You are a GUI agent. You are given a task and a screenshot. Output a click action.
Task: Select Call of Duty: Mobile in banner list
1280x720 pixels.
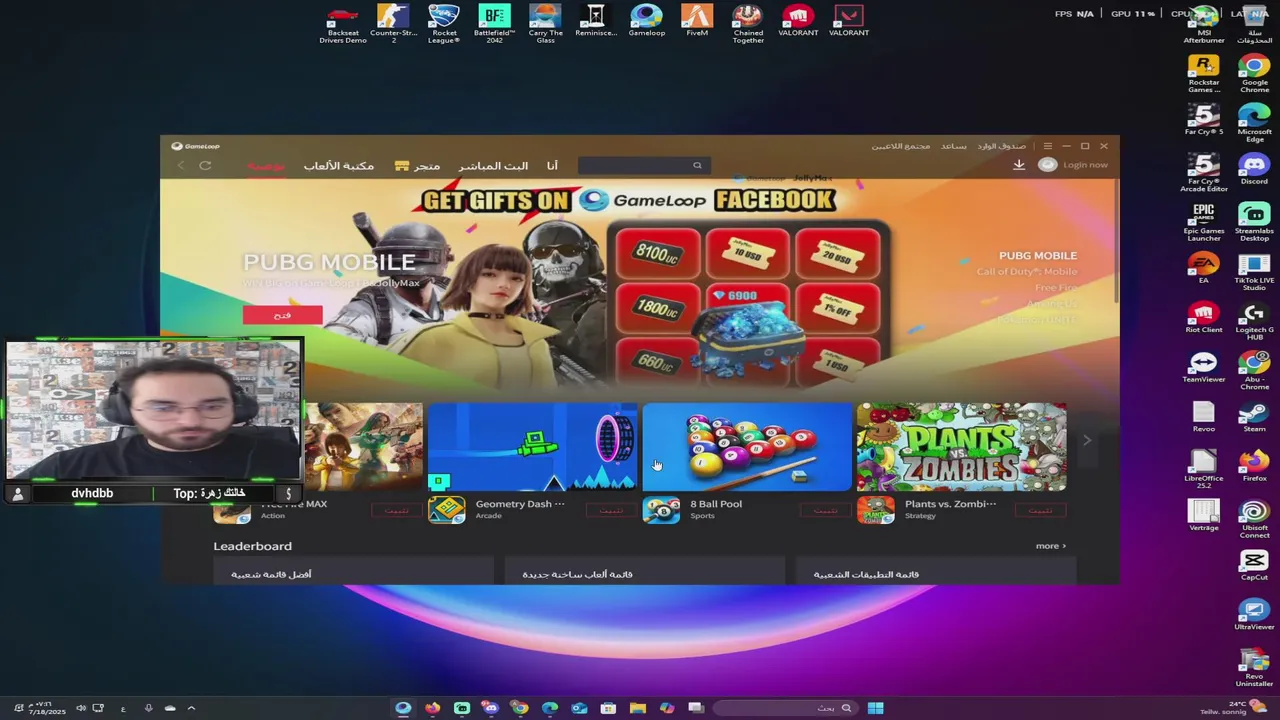coord(1027,272)
